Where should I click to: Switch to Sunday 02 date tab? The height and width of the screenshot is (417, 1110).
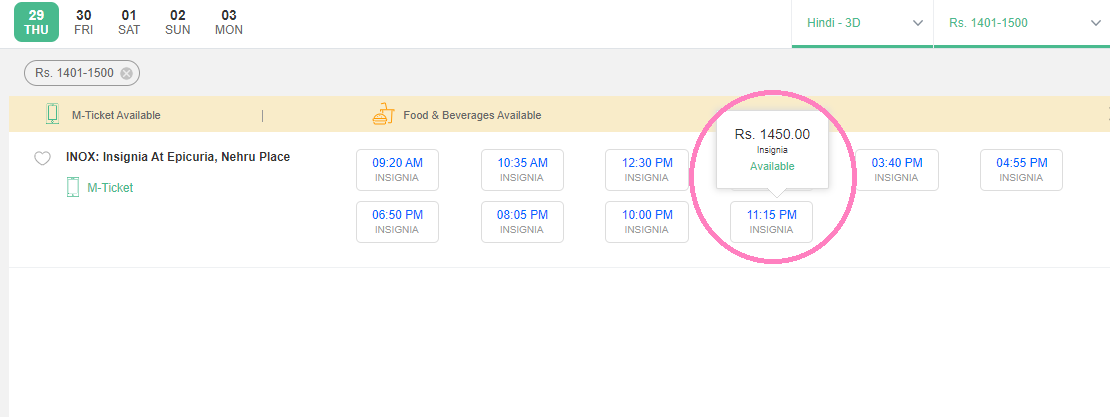(x=178, y=22)
